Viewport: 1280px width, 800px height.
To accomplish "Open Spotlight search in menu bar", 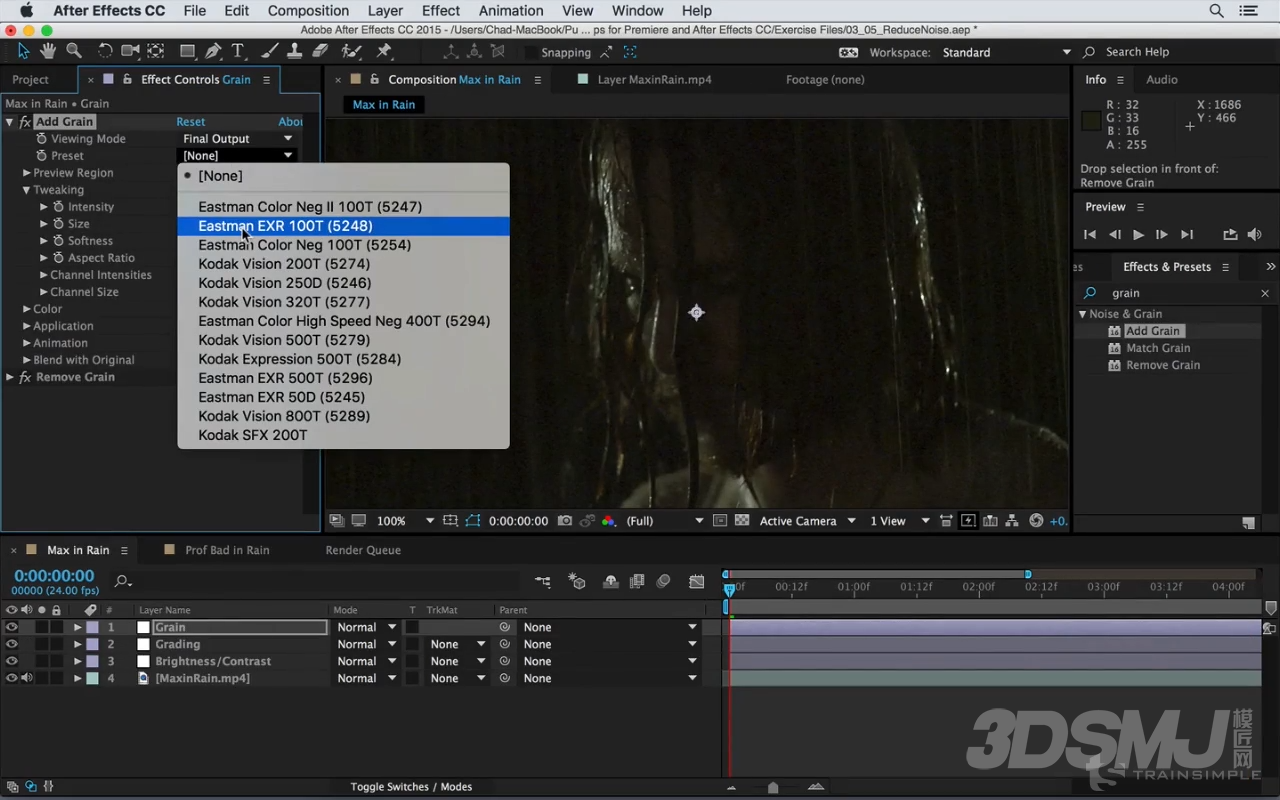I will click(1217, 11).
